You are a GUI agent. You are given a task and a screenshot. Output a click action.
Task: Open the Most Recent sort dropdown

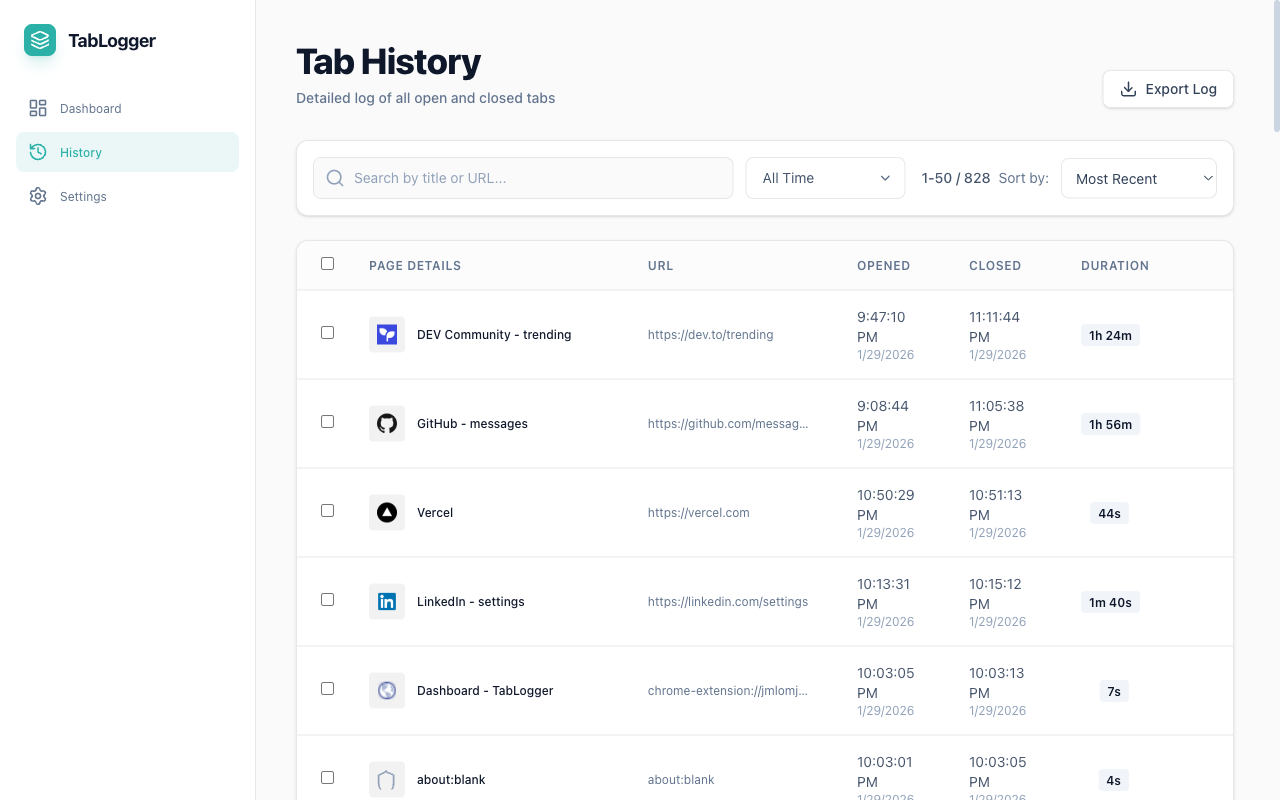[1138, 178]
